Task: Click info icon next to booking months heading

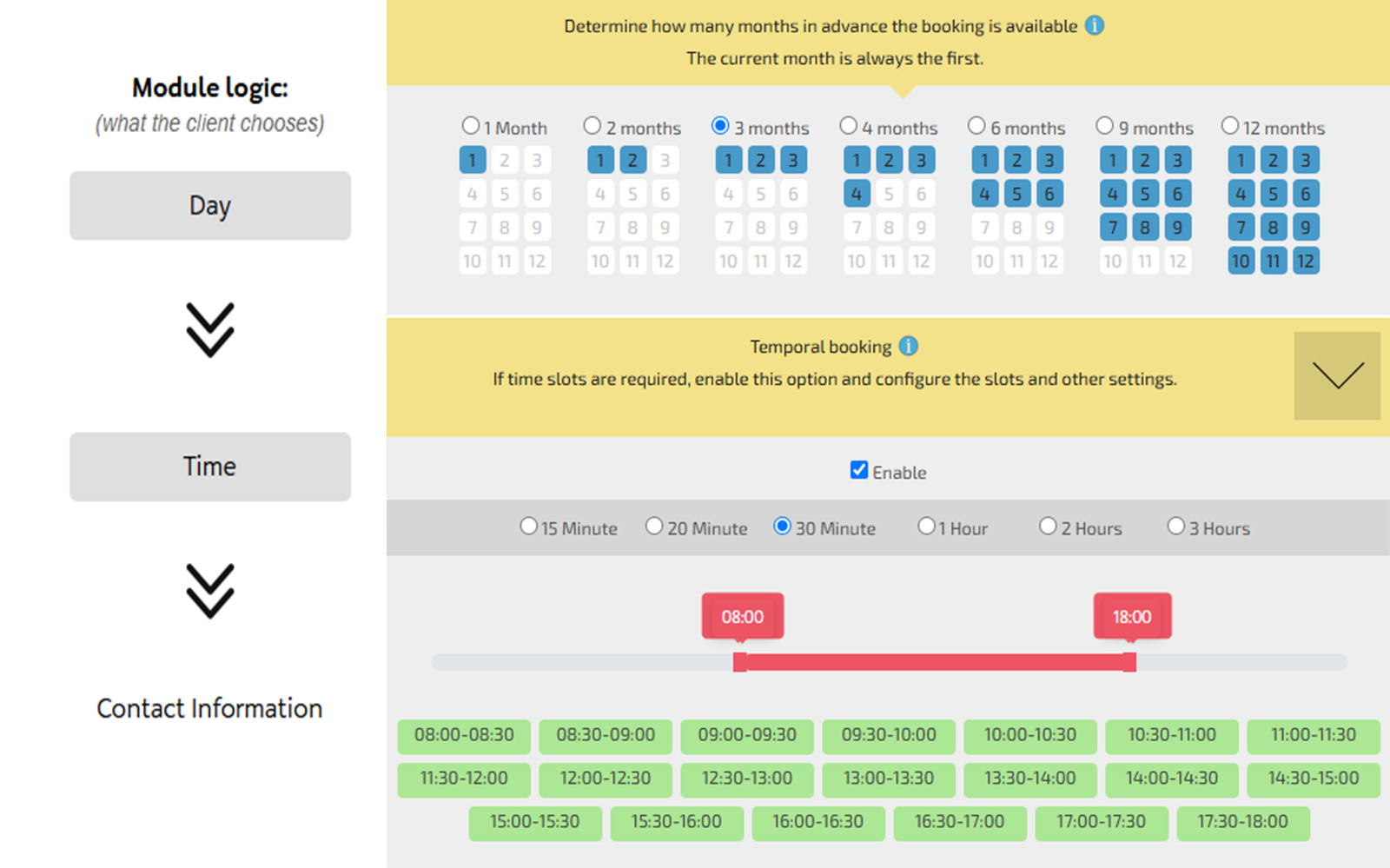Action: [1095, 26]
